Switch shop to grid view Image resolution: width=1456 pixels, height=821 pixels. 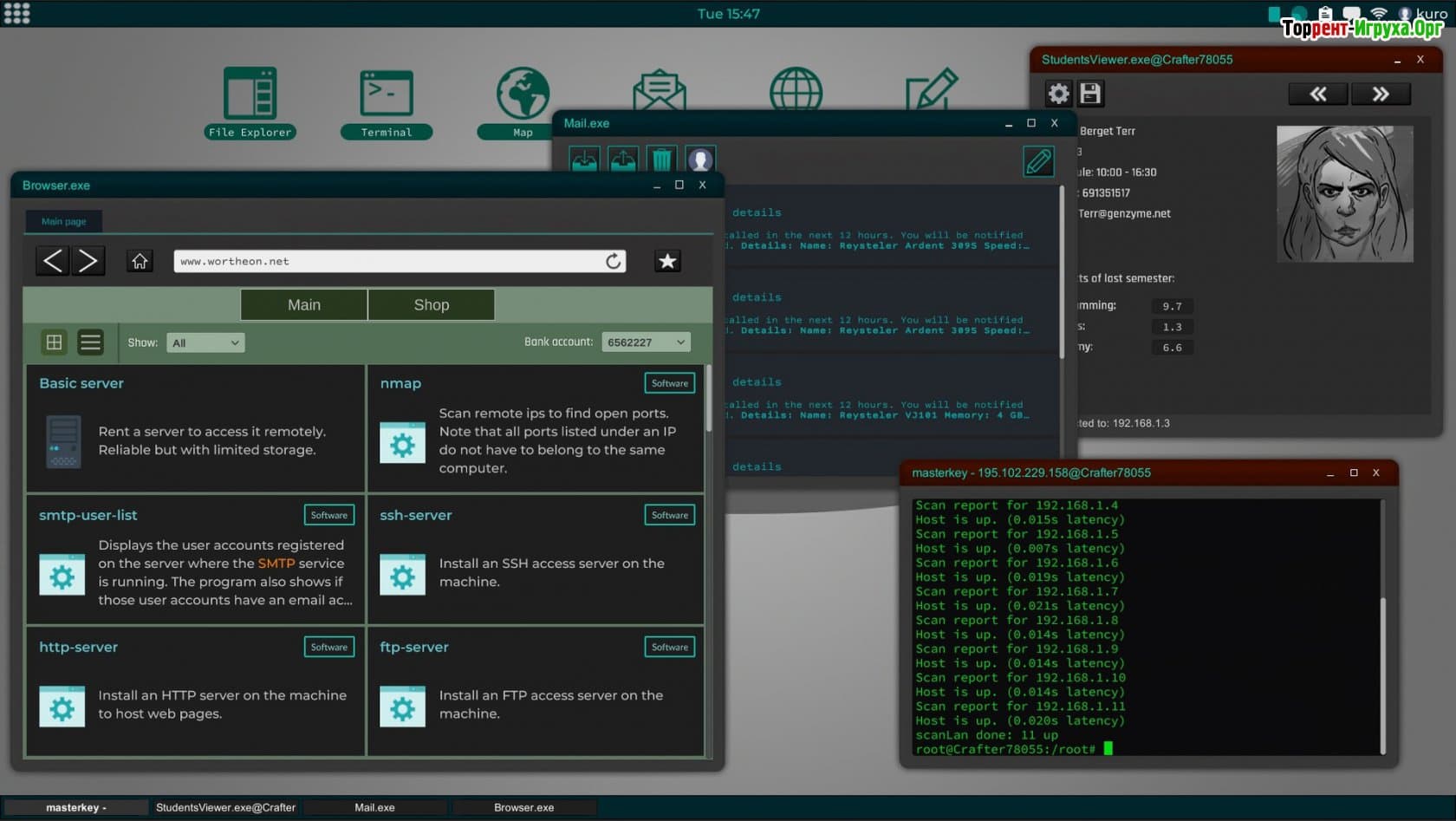coord(54,342)
